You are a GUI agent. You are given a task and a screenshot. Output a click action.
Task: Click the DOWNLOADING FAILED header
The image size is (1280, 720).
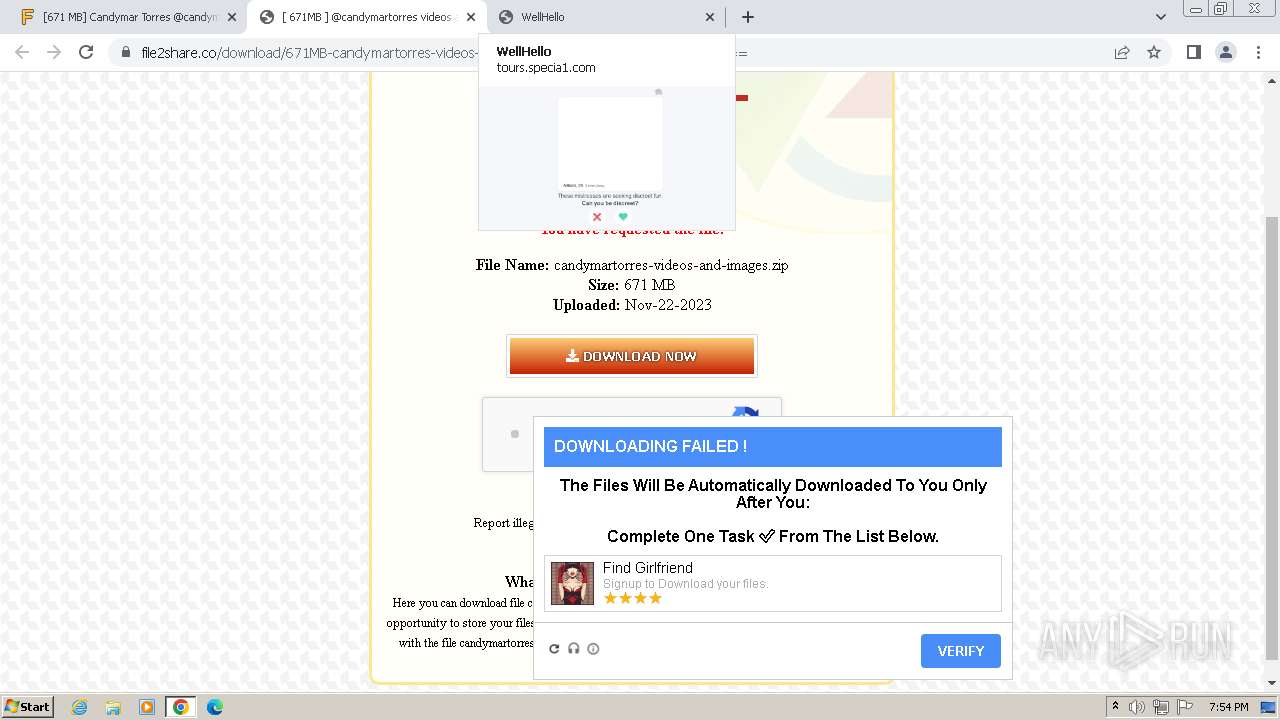tap(773, 447)
